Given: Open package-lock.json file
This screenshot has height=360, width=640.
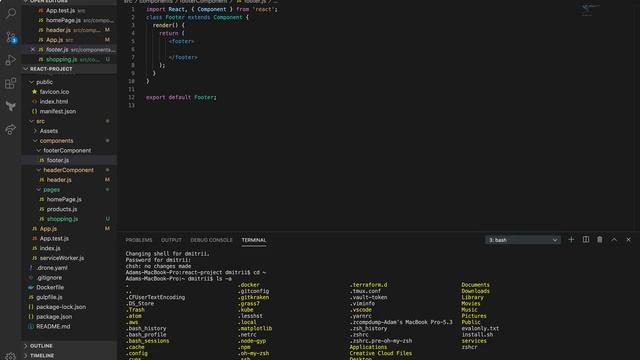Looking at the screenshot, I should coord(69,307).
